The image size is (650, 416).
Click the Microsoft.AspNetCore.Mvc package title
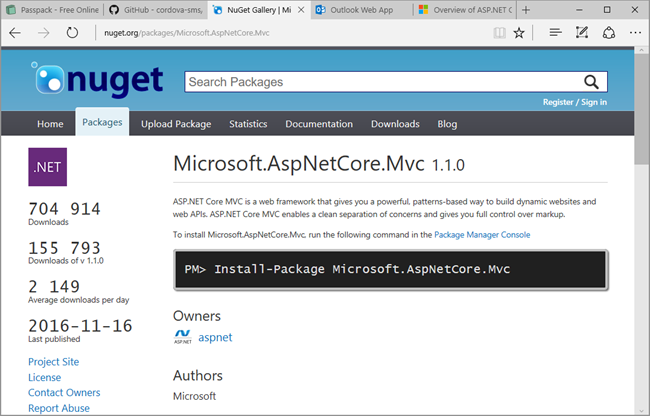tap(299, 163)
